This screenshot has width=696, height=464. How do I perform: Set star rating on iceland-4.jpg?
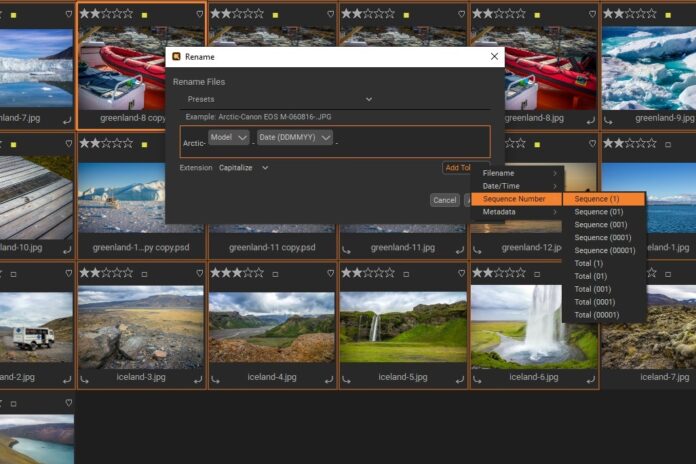[x=237, y=273]
